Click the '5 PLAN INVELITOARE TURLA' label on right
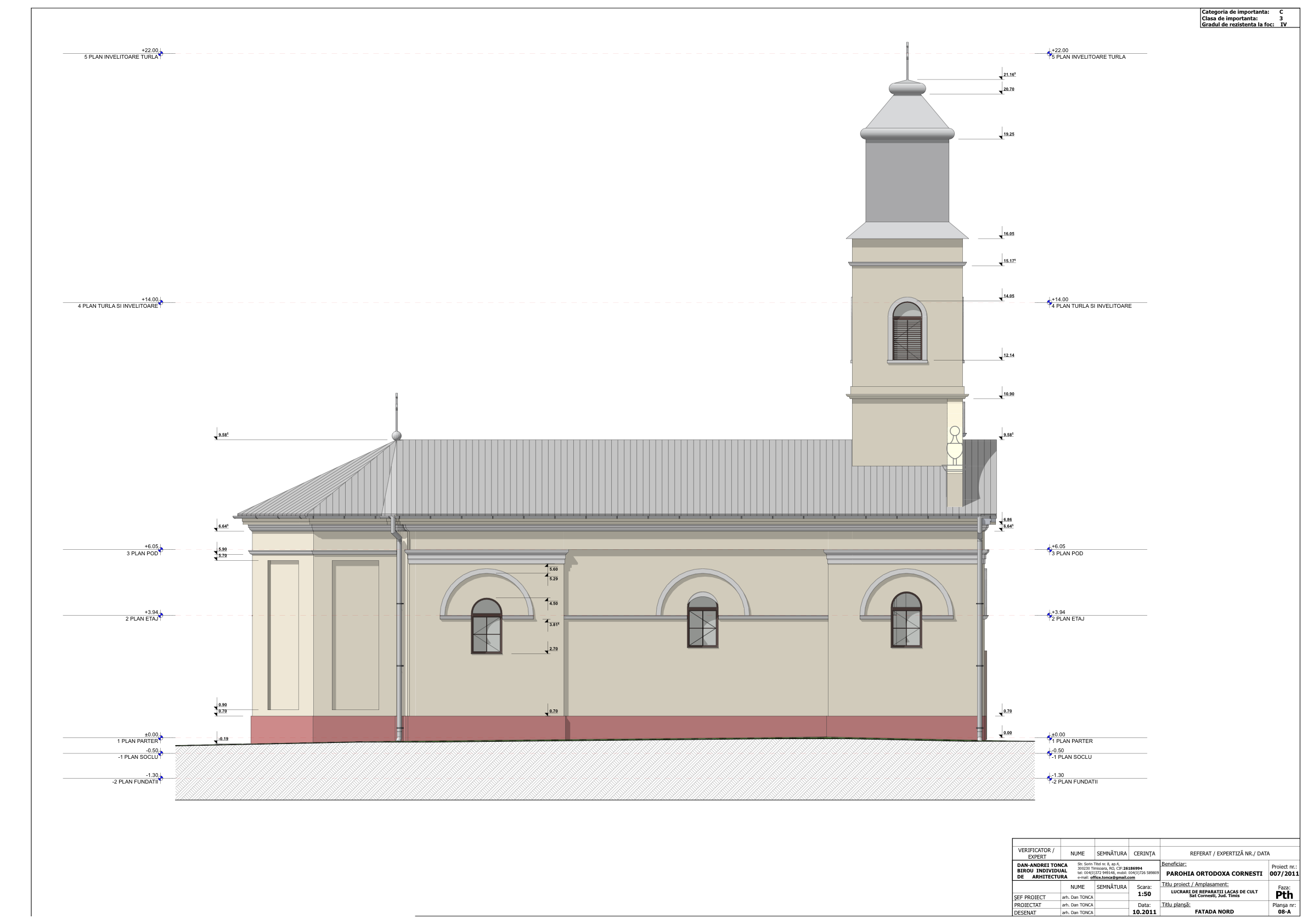 [x=1088, y=57]
